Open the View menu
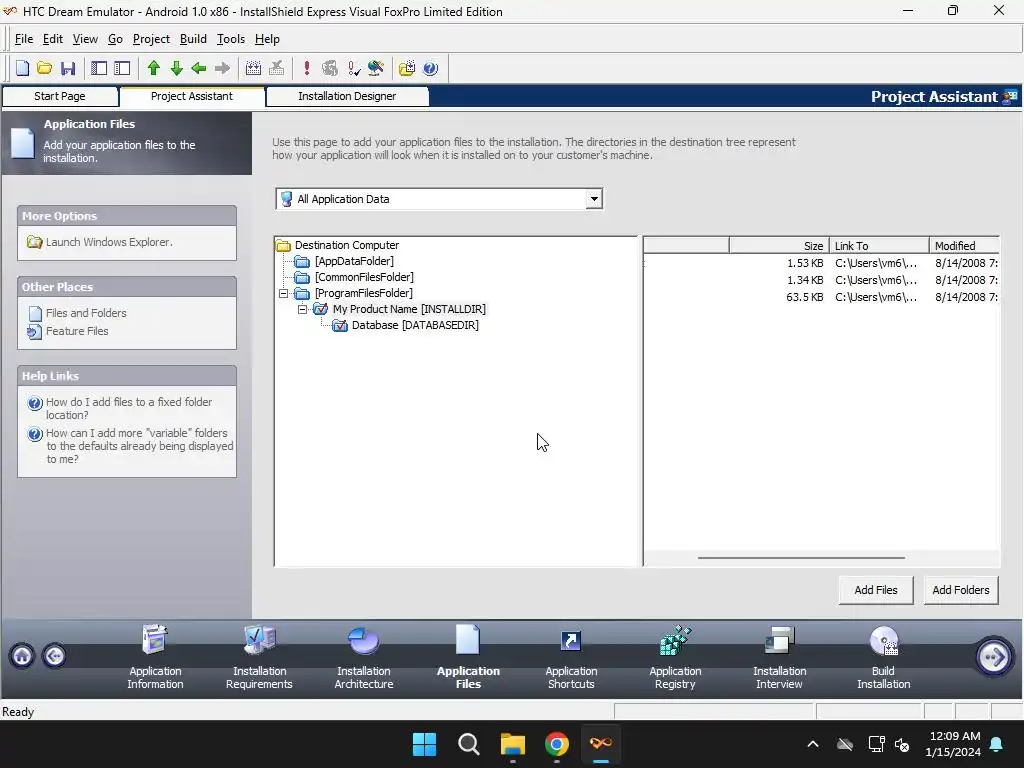1024x768 pixels. tap(85, 39)
